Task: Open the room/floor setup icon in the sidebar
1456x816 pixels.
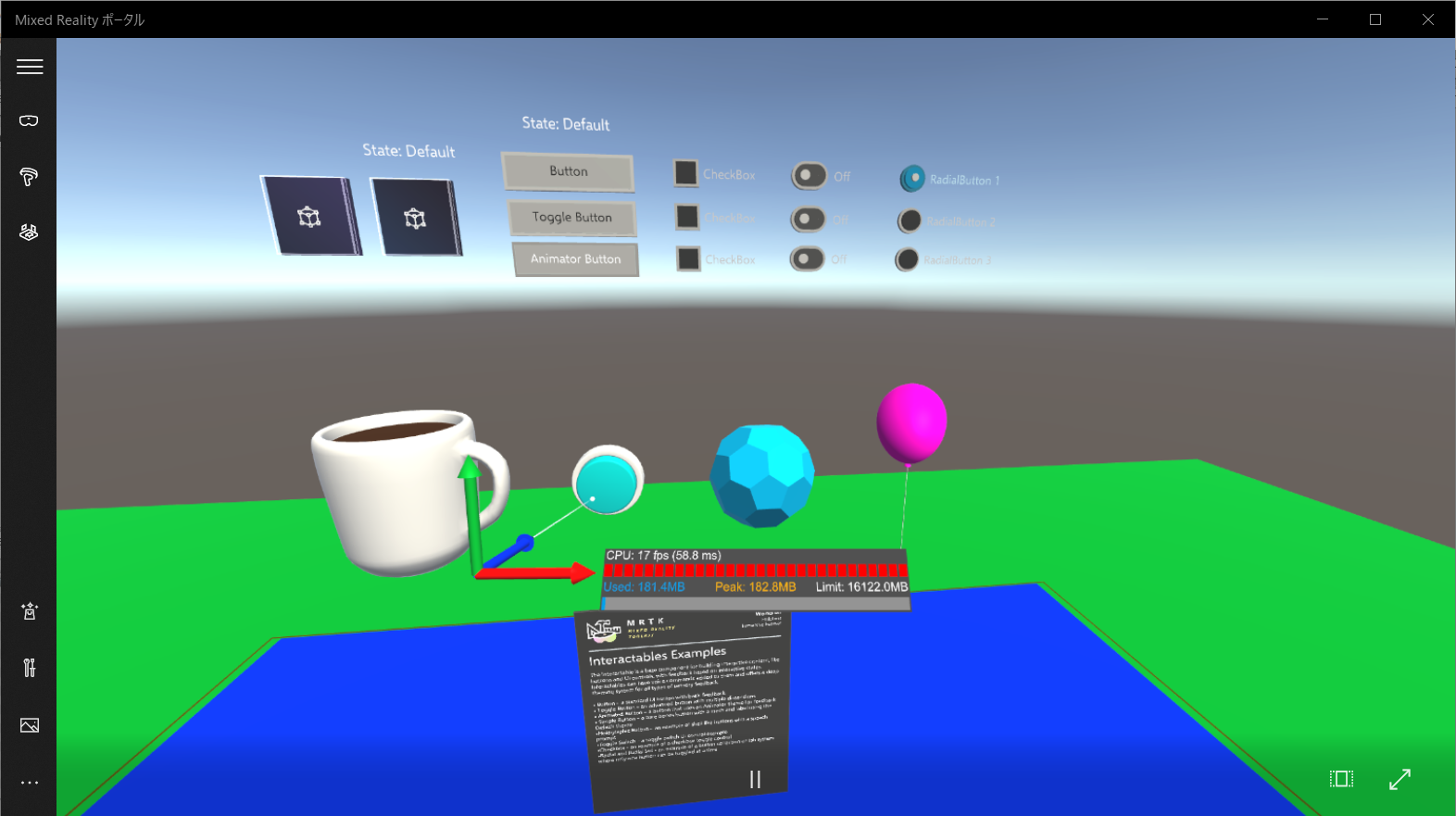Action: [x=29, y=232]
